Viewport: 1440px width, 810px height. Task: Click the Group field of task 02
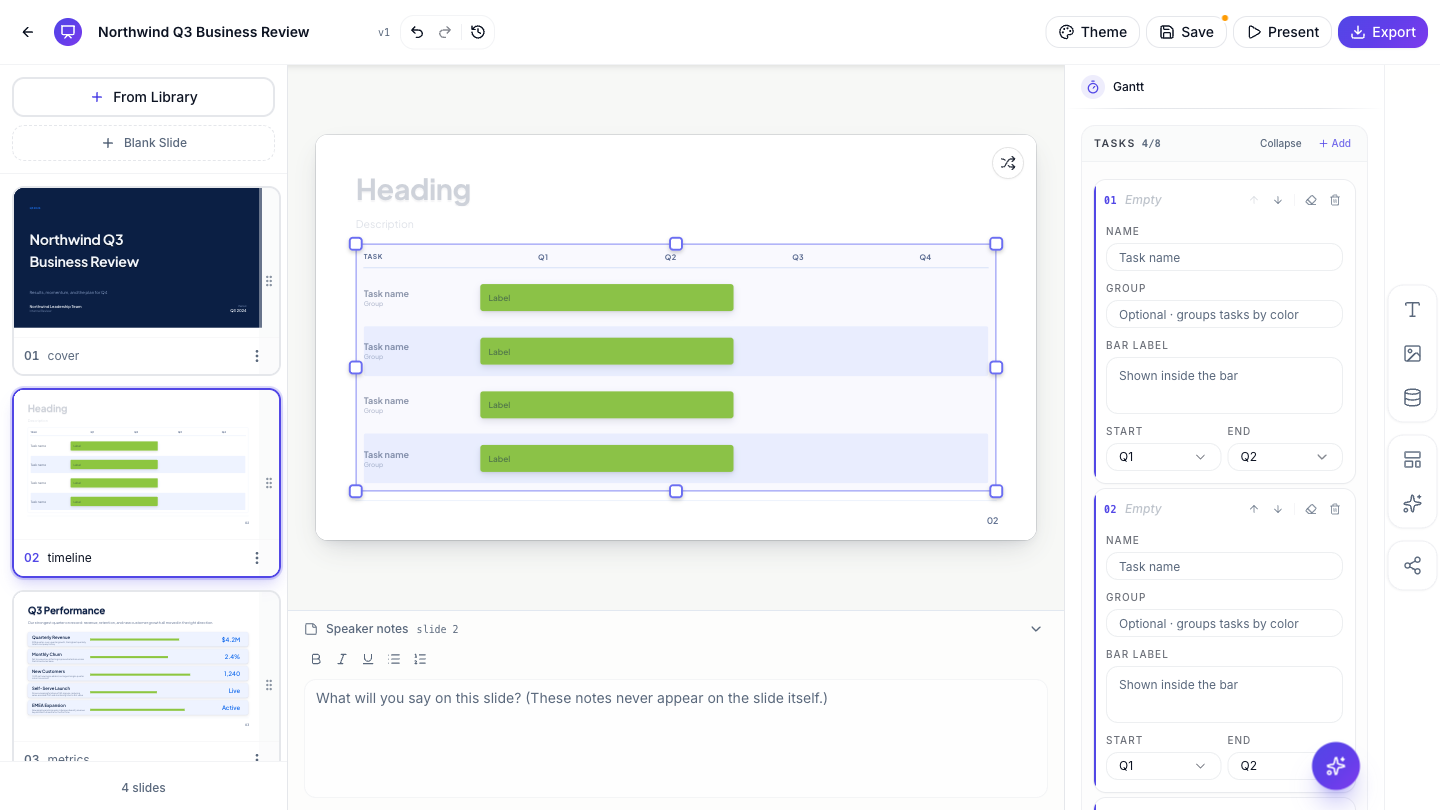coord(1224,623)
